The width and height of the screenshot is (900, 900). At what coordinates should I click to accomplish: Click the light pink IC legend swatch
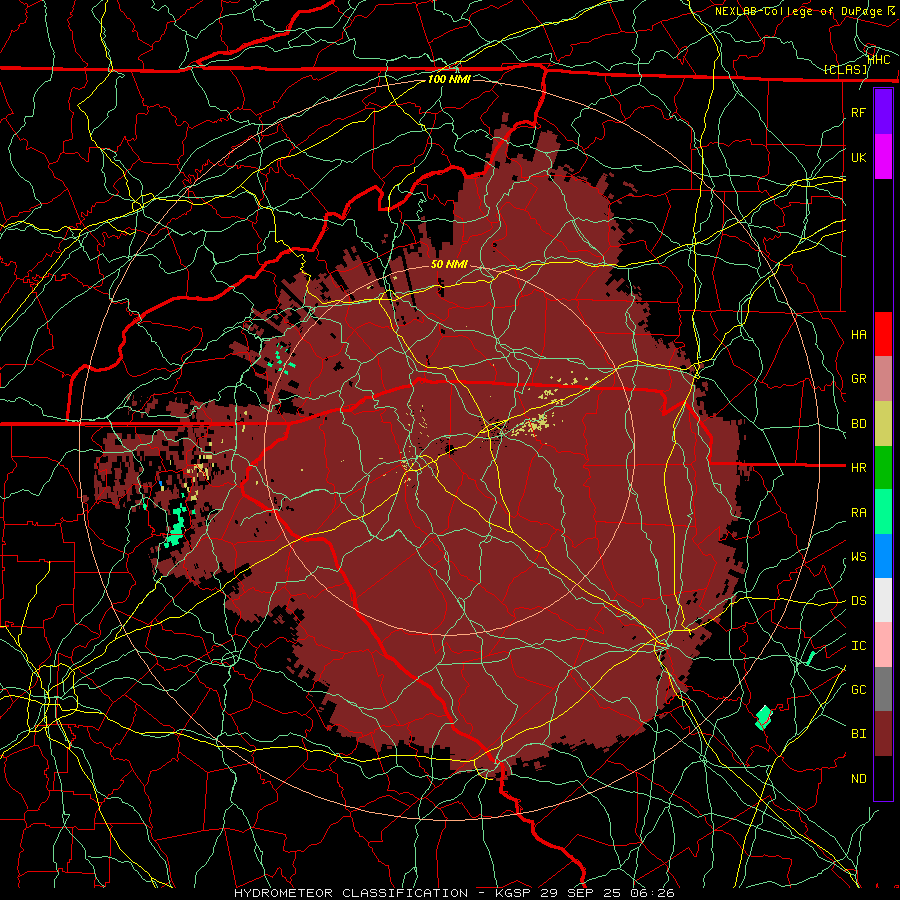tap(883, 645)
